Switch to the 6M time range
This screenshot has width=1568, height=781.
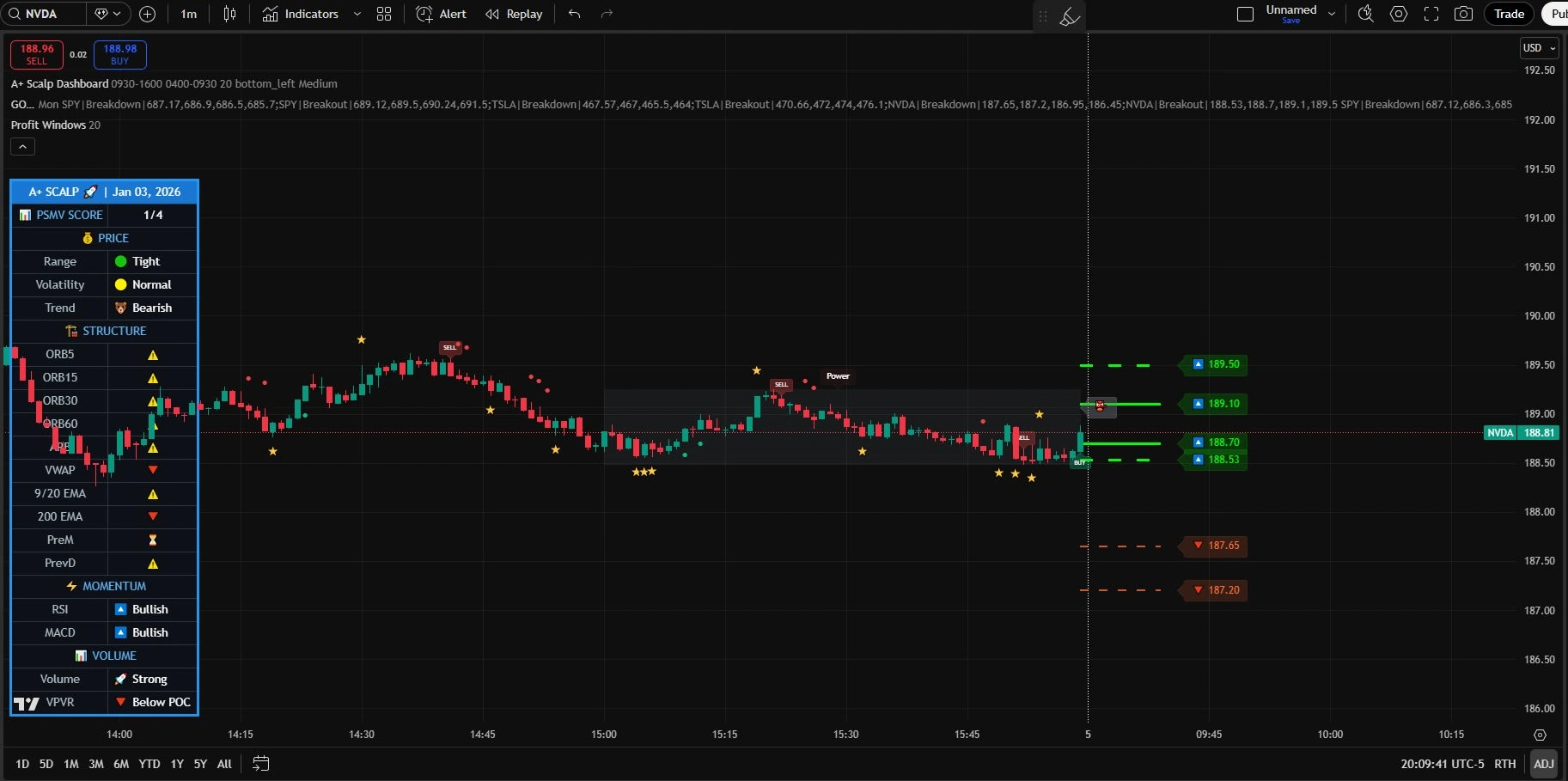coord(121,764)
